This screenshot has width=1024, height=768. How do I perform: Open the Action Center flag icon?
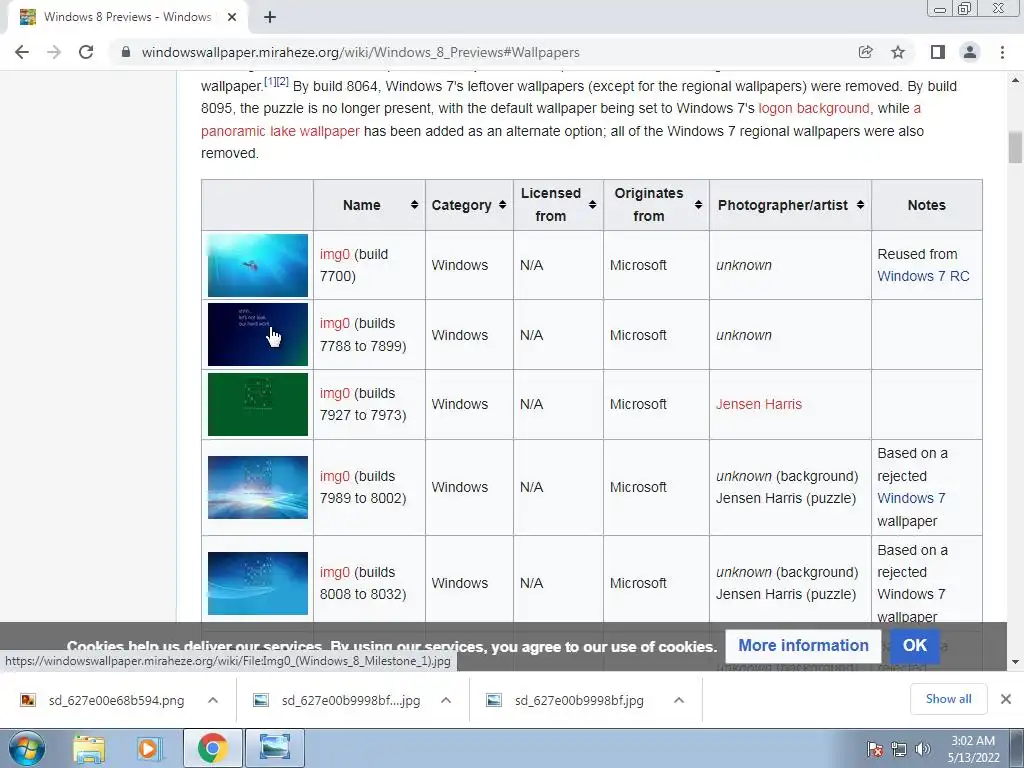(x=875, y=749)
